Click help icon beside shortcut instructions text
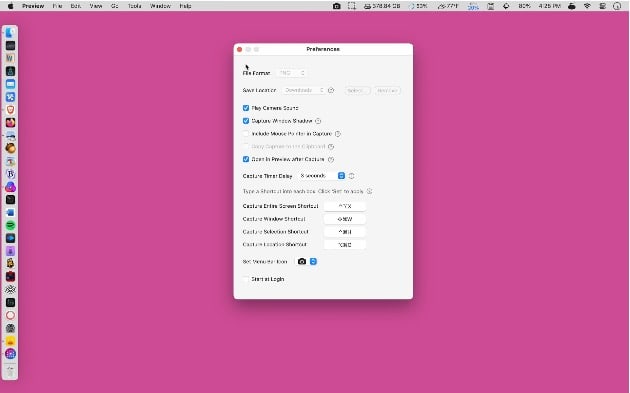Screen dimensions: 630x393 [369, 191]
